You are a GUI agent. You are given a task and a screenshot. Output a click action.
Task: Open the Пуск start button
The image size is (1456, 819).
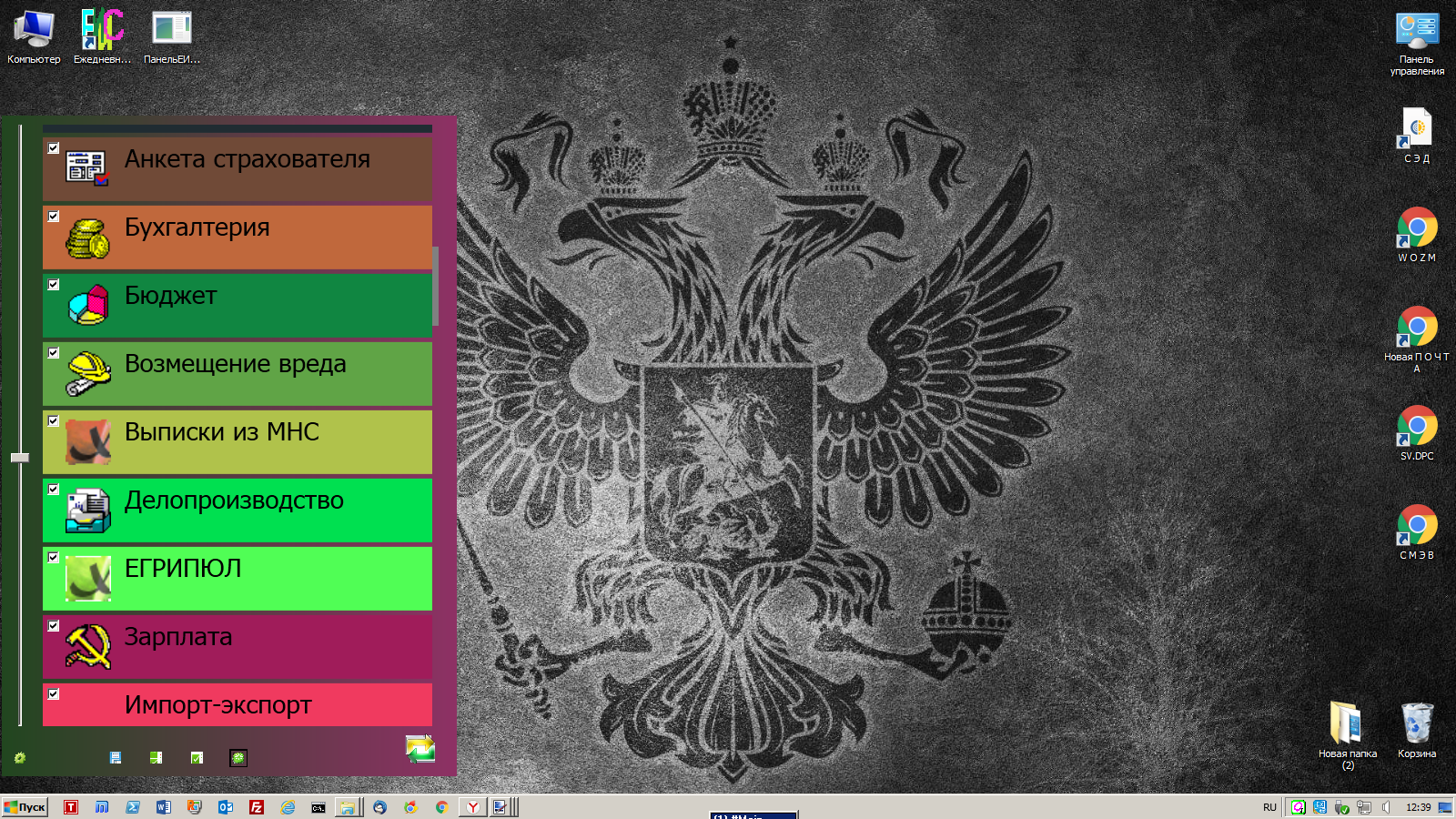pyautogui.click(x=25, y=807)
